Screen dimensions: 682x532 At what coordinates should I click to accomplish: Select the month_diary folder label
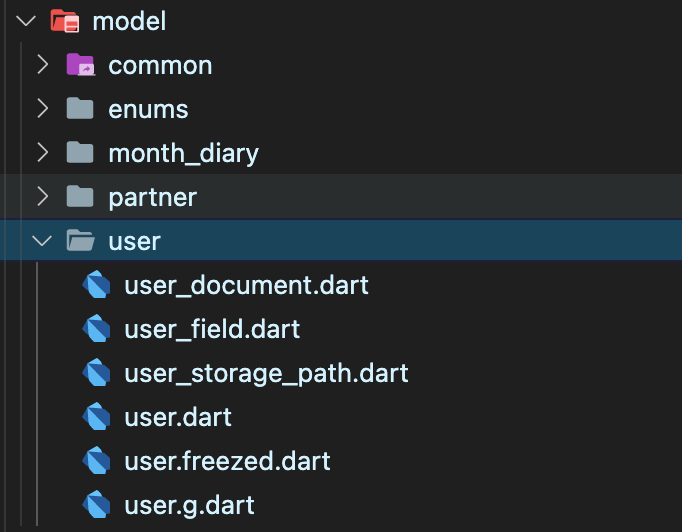point(184,154)
